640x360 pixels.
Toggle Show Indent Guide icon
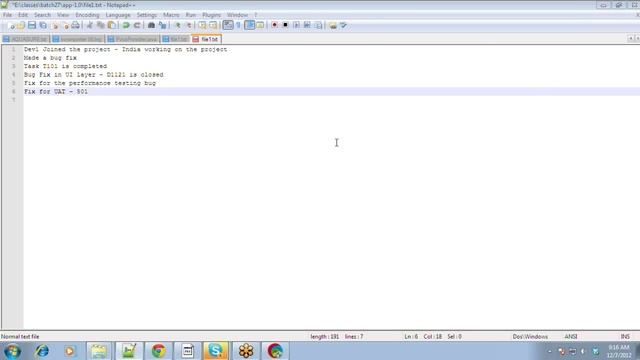(x=249, y=25)
